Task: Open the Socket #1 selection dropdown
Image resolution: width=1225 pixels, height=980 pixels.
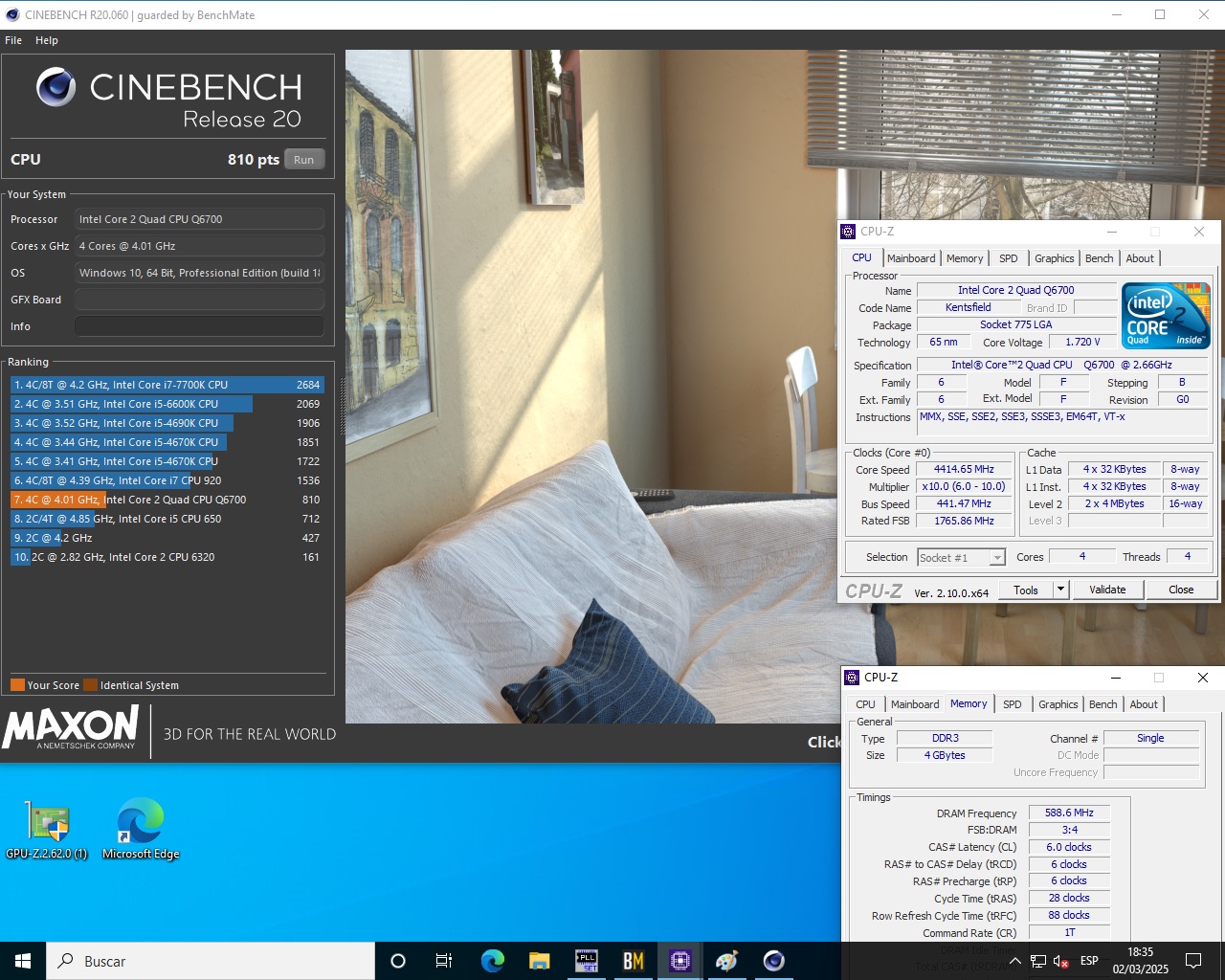Action: [x=961, y=557]
